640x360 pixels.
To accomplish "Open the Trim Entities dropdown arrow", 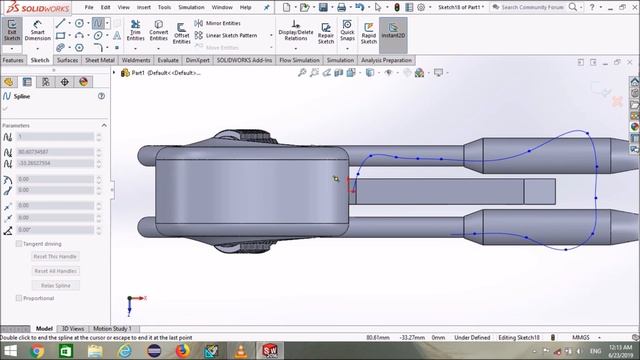I will 136,49.
